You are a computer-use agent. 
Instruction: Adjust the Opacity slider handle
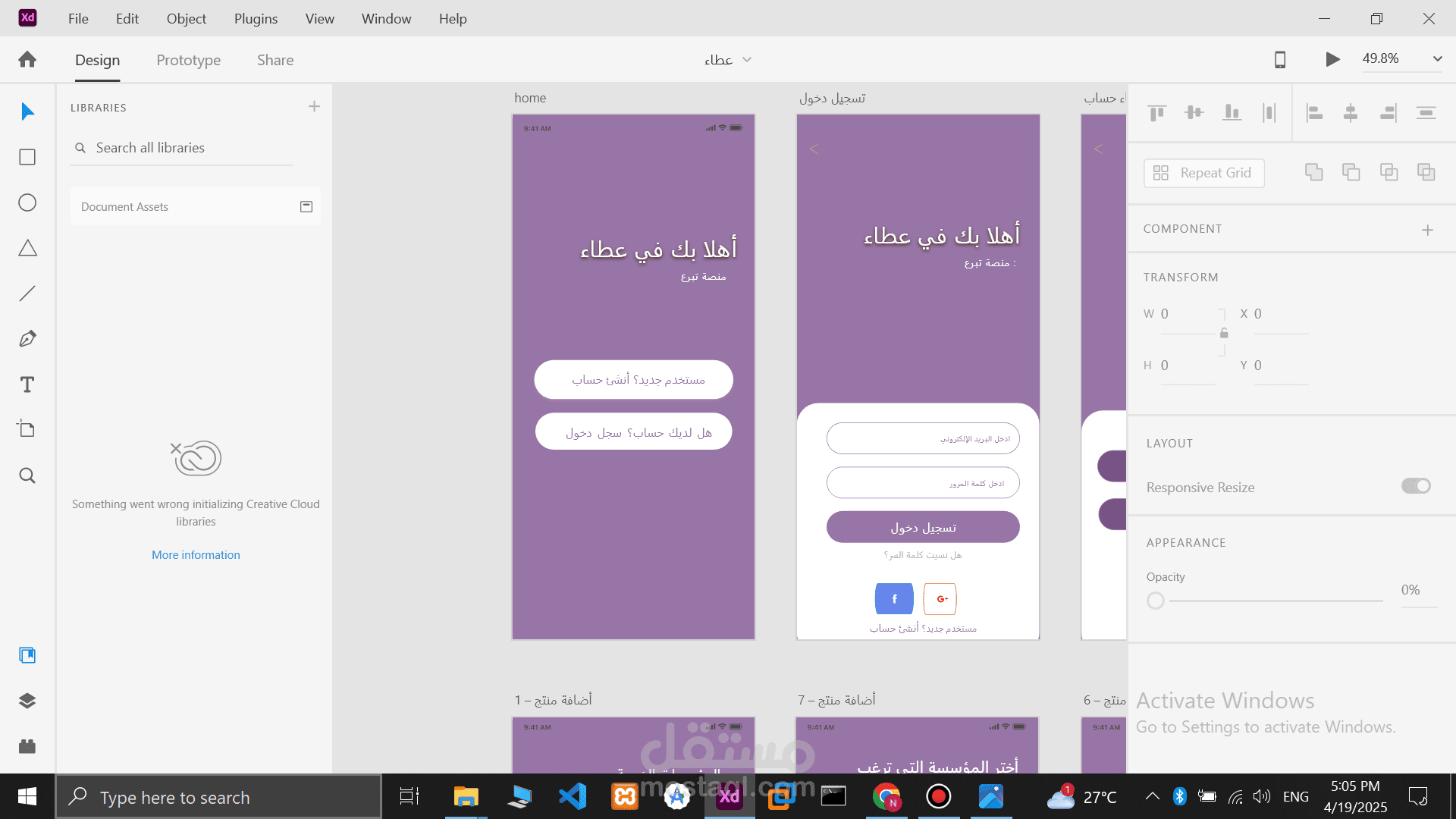pyautogui.click(x=1156, y=601)
